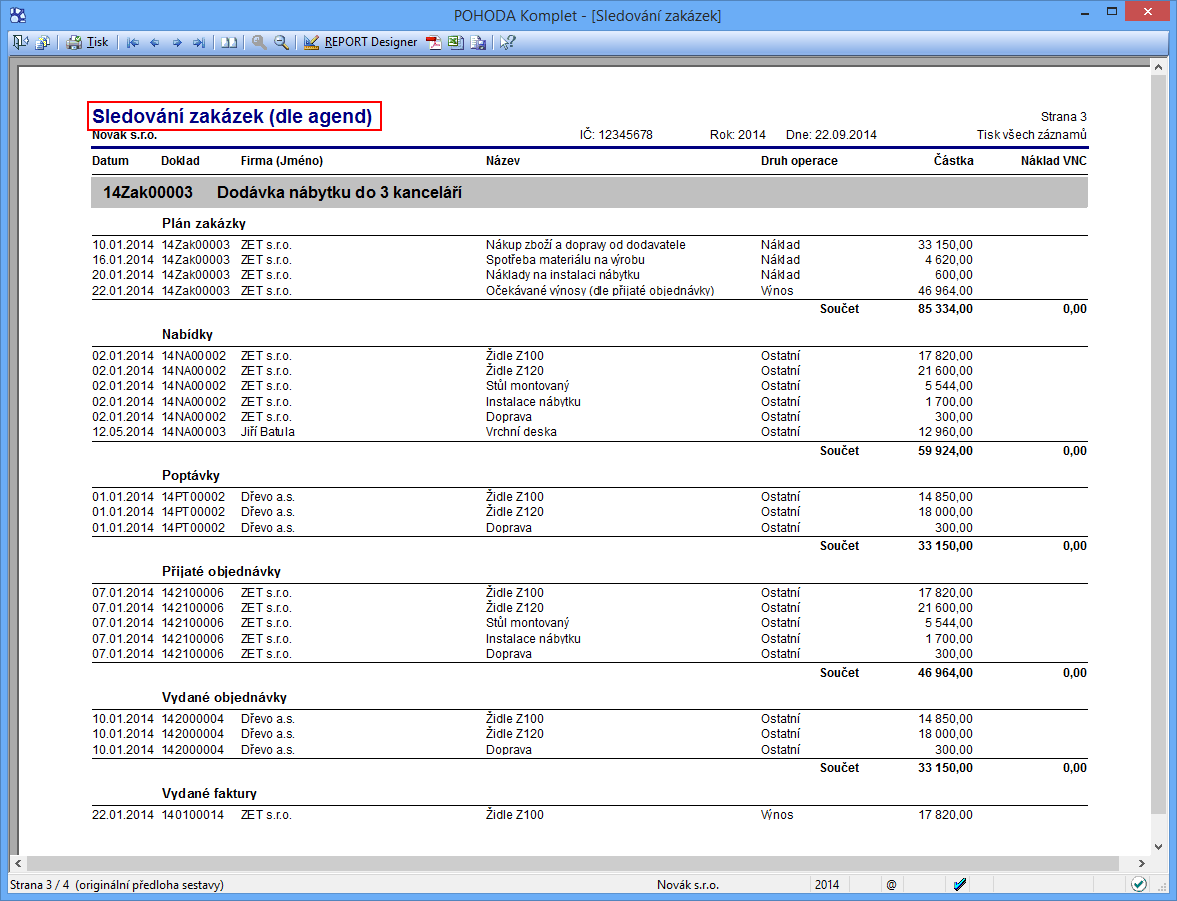Click invoice document number 140100014
The height and width of the screenshot is (901, 1177).
192,815
